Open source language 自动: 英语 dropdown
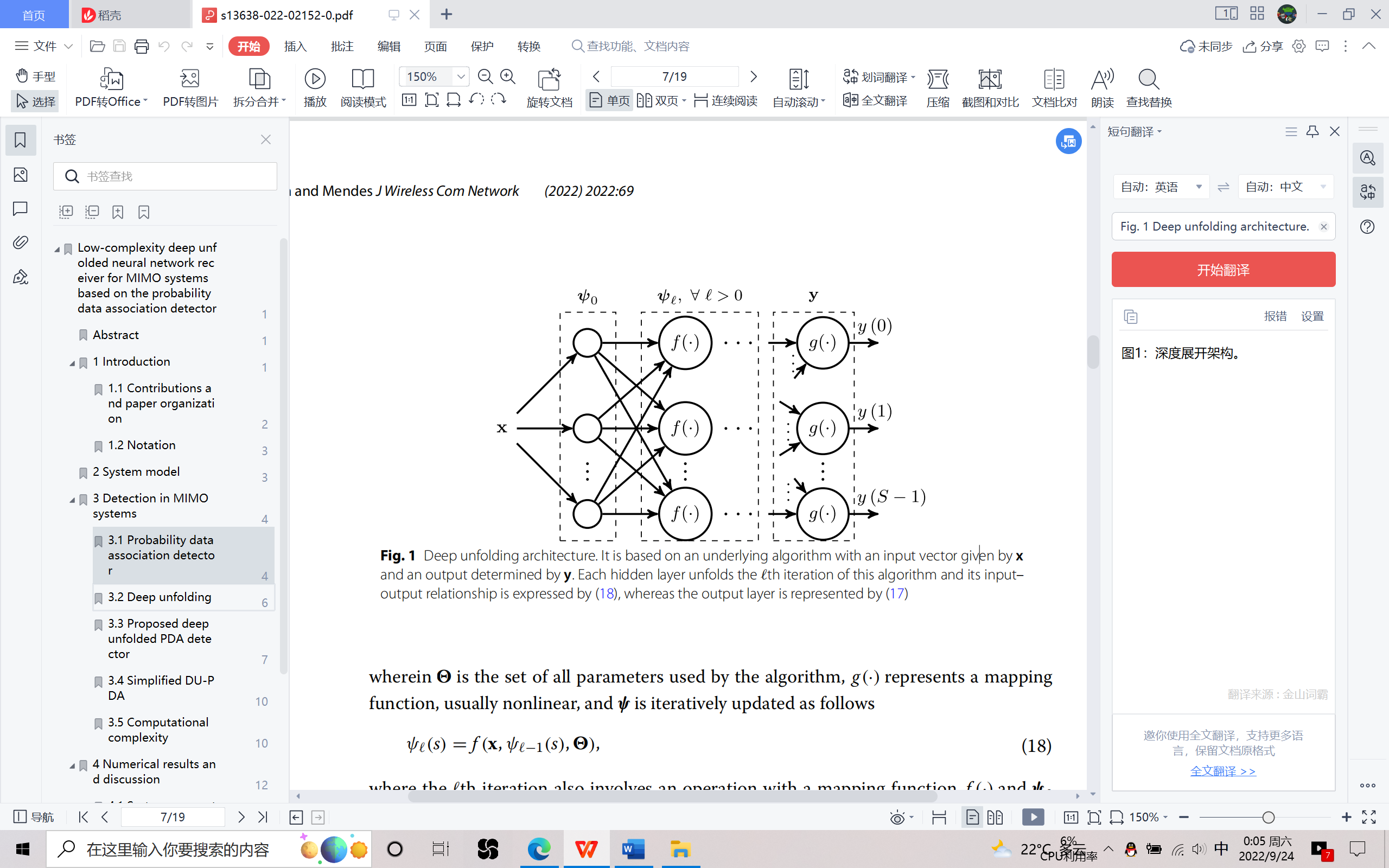Screen dimensions: 1389x868 1161,187
